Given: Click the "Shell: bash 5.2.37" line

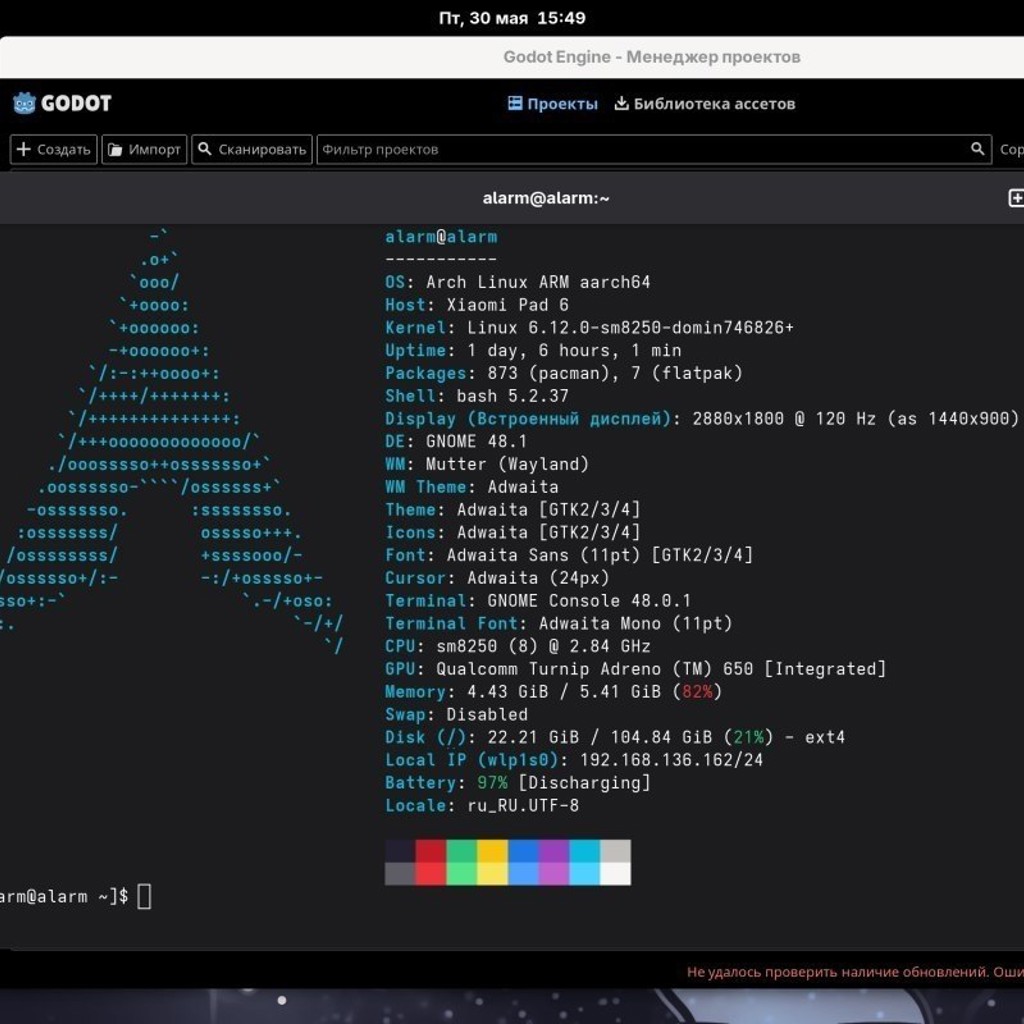Looking at the screenshot, I should click(477, 396).
